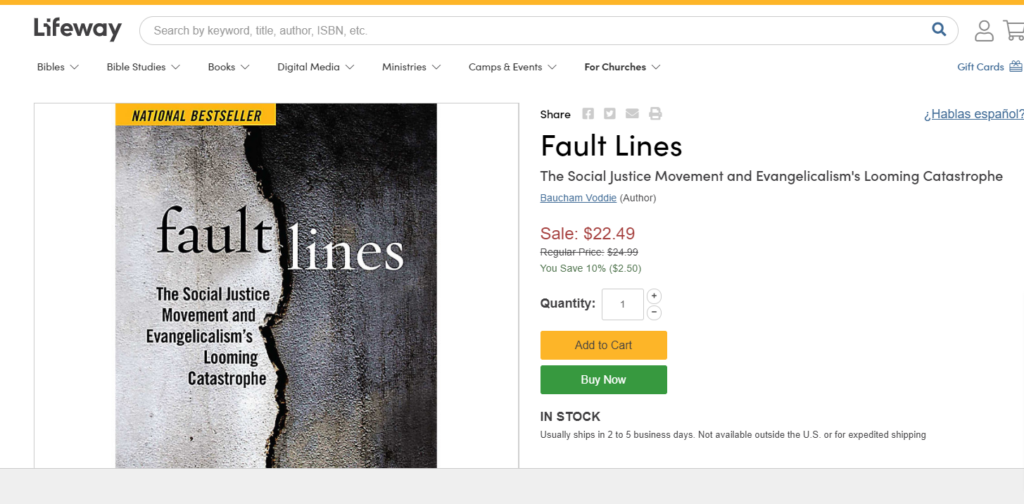The width and height of the screenshot is (1024, 504).
Task: Open the user account icon
Action: (984, 31)
